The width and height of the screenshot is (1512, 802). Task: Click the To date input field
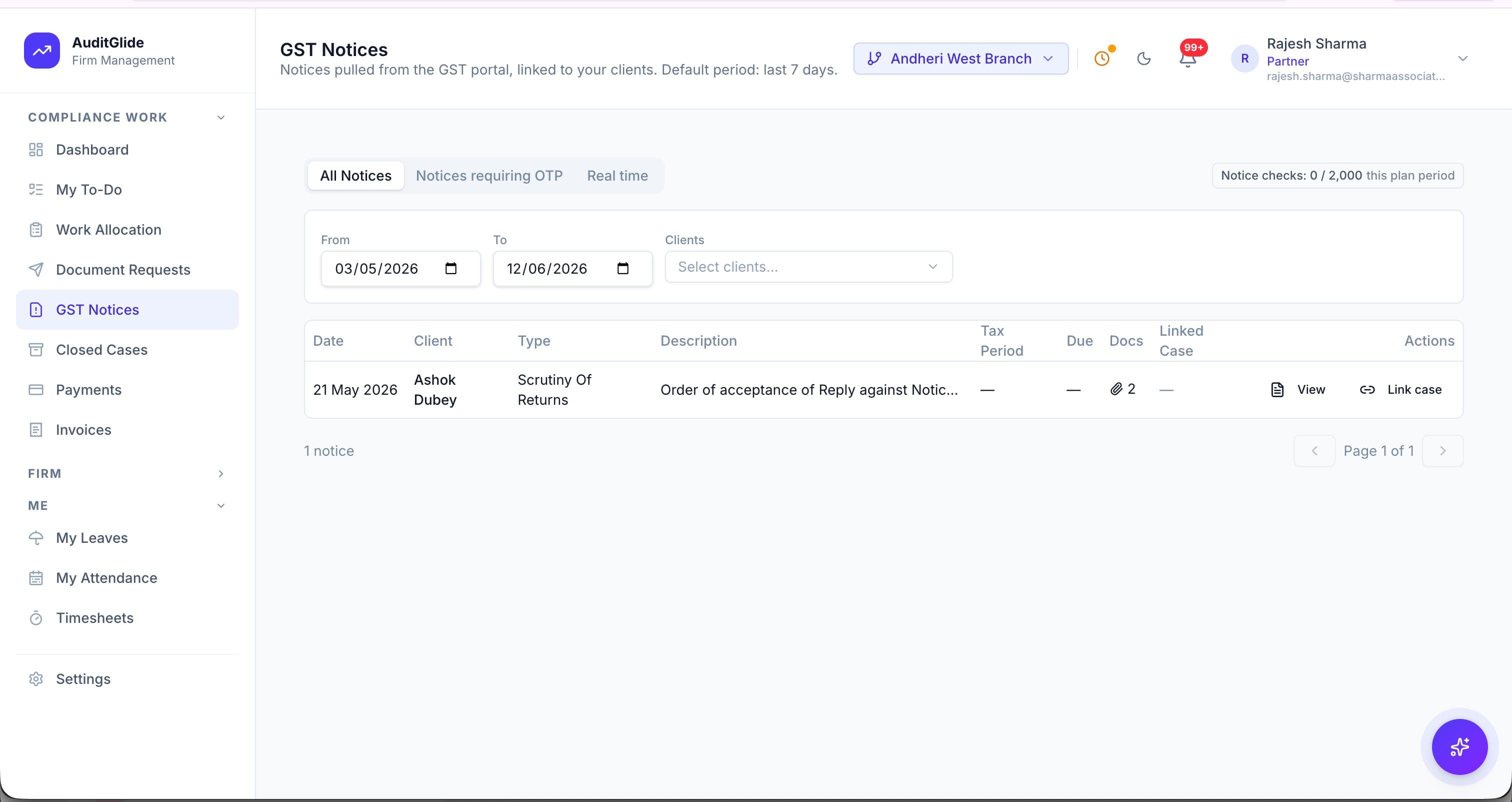click(572, 268)
